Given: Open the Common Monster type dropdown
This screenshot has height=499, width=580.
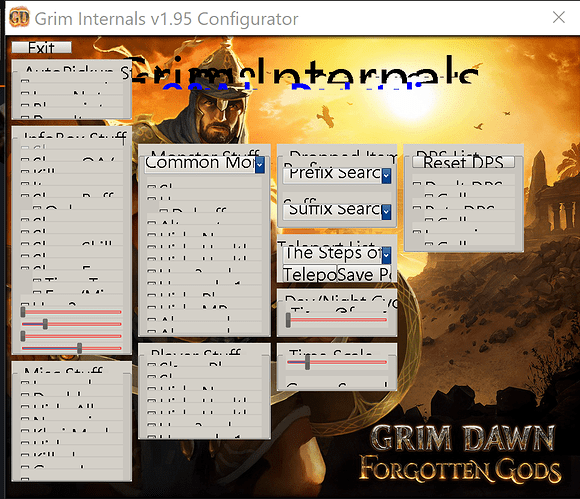Looking at the screenshot, I should coord(205,164).
